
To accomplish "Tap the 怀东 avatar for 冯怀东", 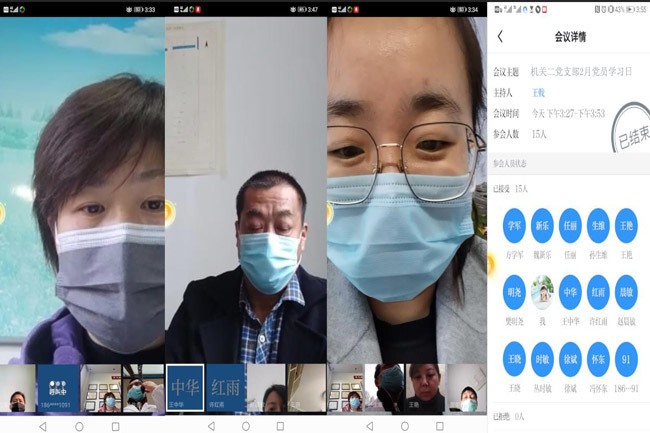I will (x=598, y=359).
